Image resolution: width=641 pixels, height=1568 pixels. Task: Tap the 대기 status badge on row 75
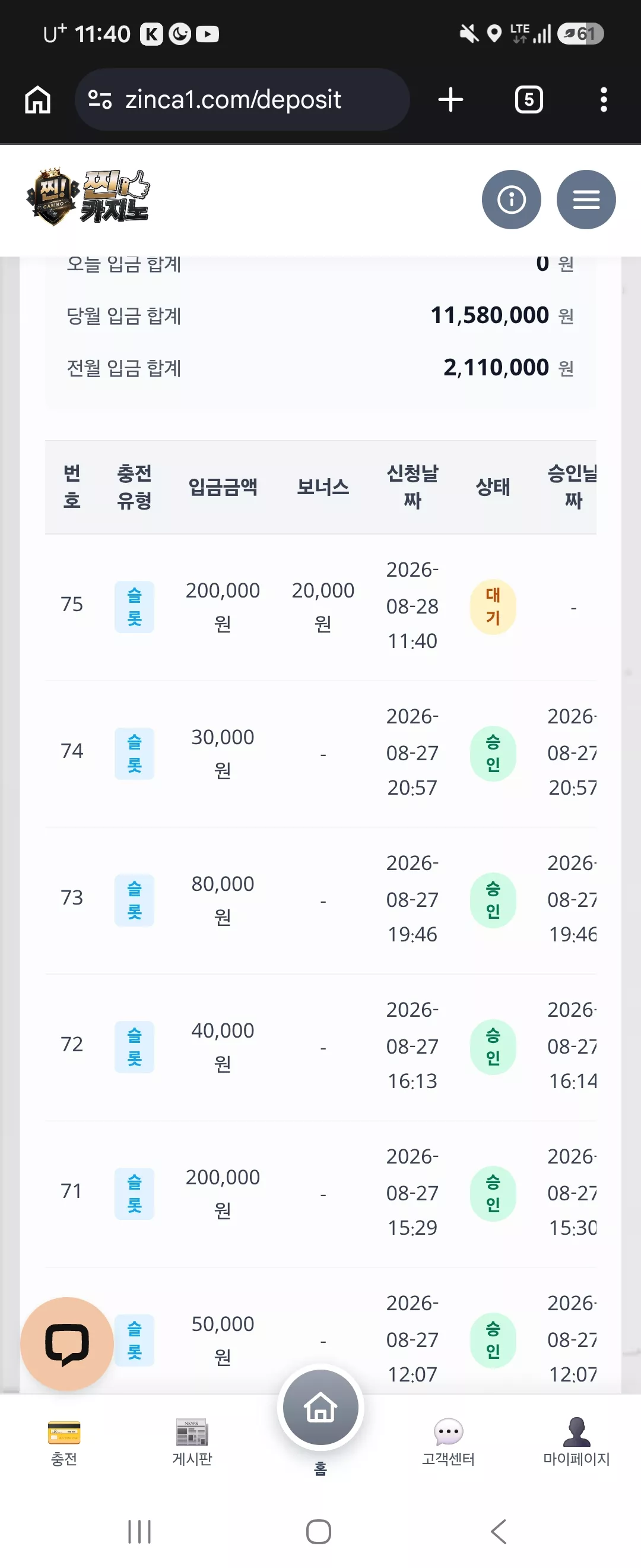tap(493, 607)
